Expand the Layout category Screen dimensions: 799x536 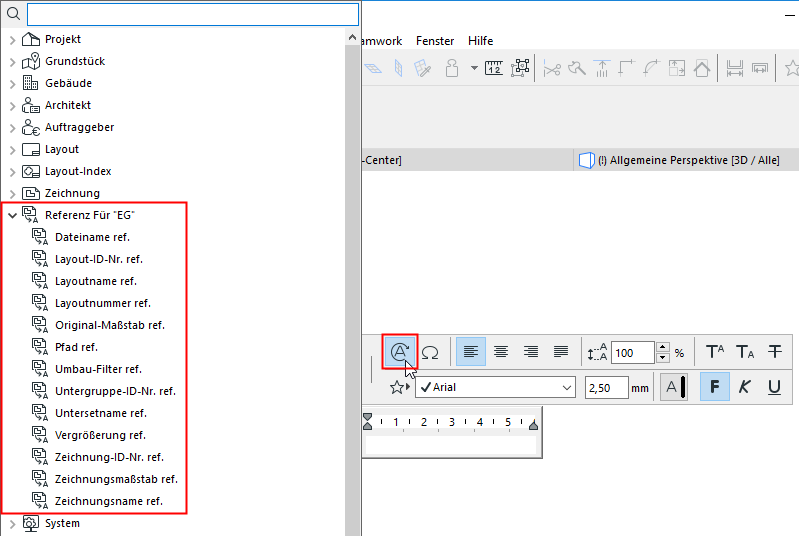[13, 150]
